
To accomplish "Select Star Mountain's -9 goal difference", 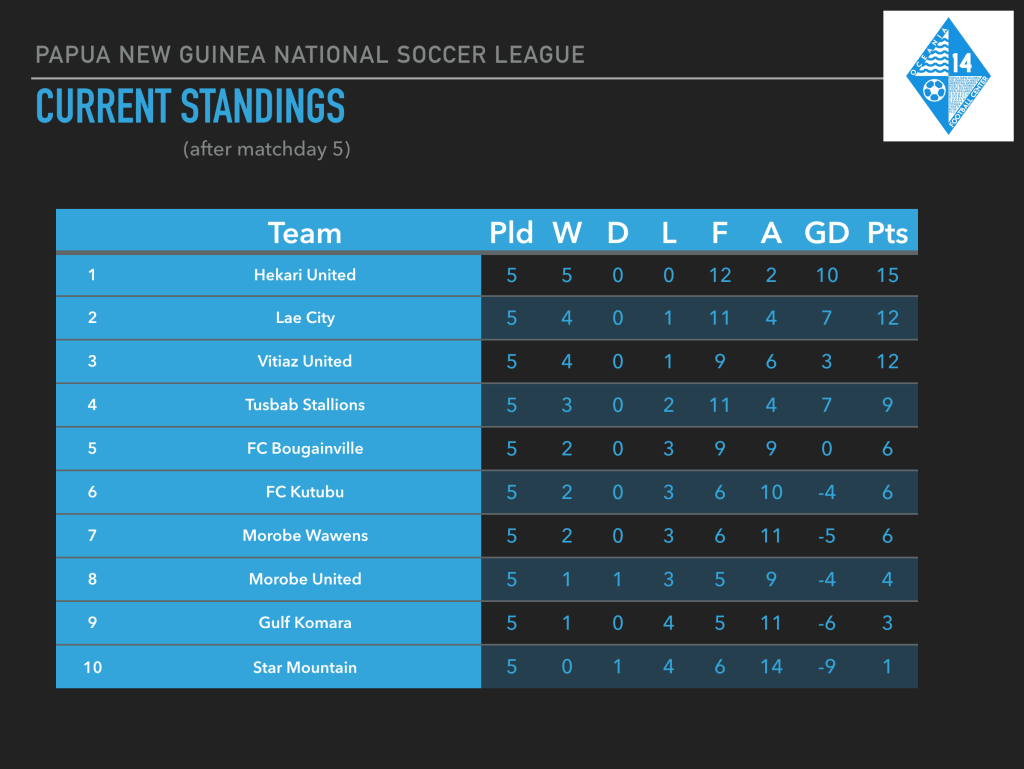I will tap(826, 667).
